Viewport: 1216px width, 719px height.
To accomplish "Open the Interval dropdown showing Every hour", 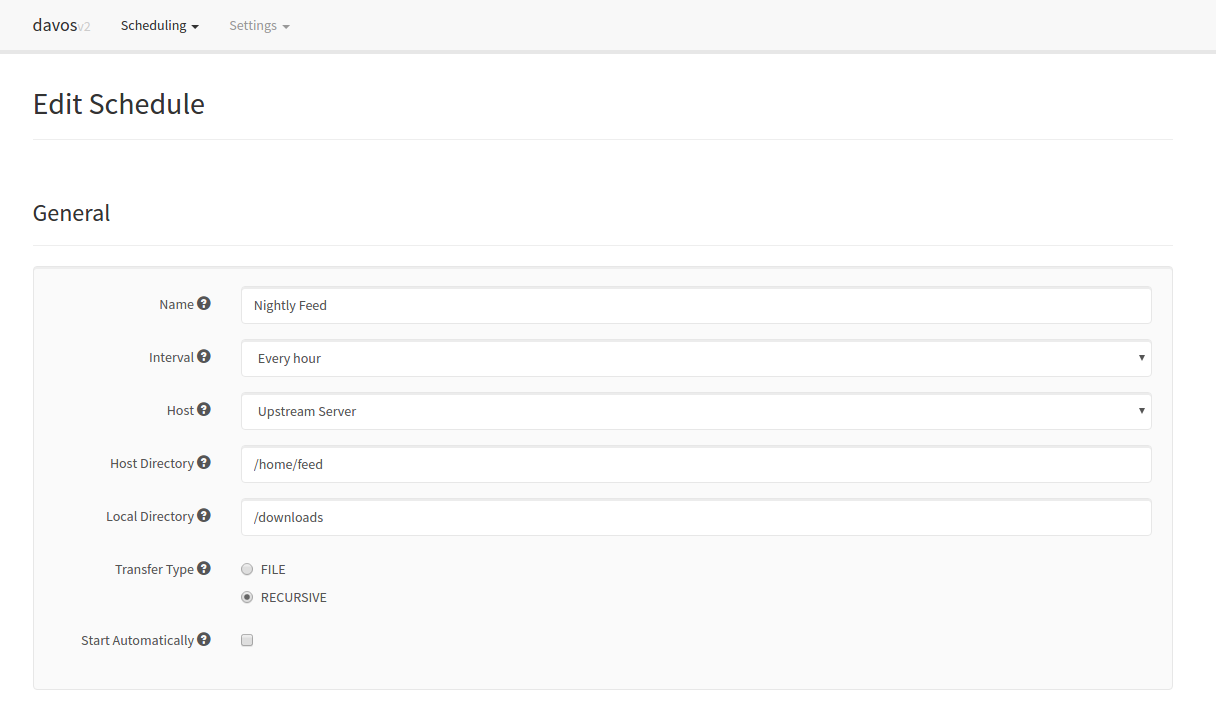I will tap(696, 358).
